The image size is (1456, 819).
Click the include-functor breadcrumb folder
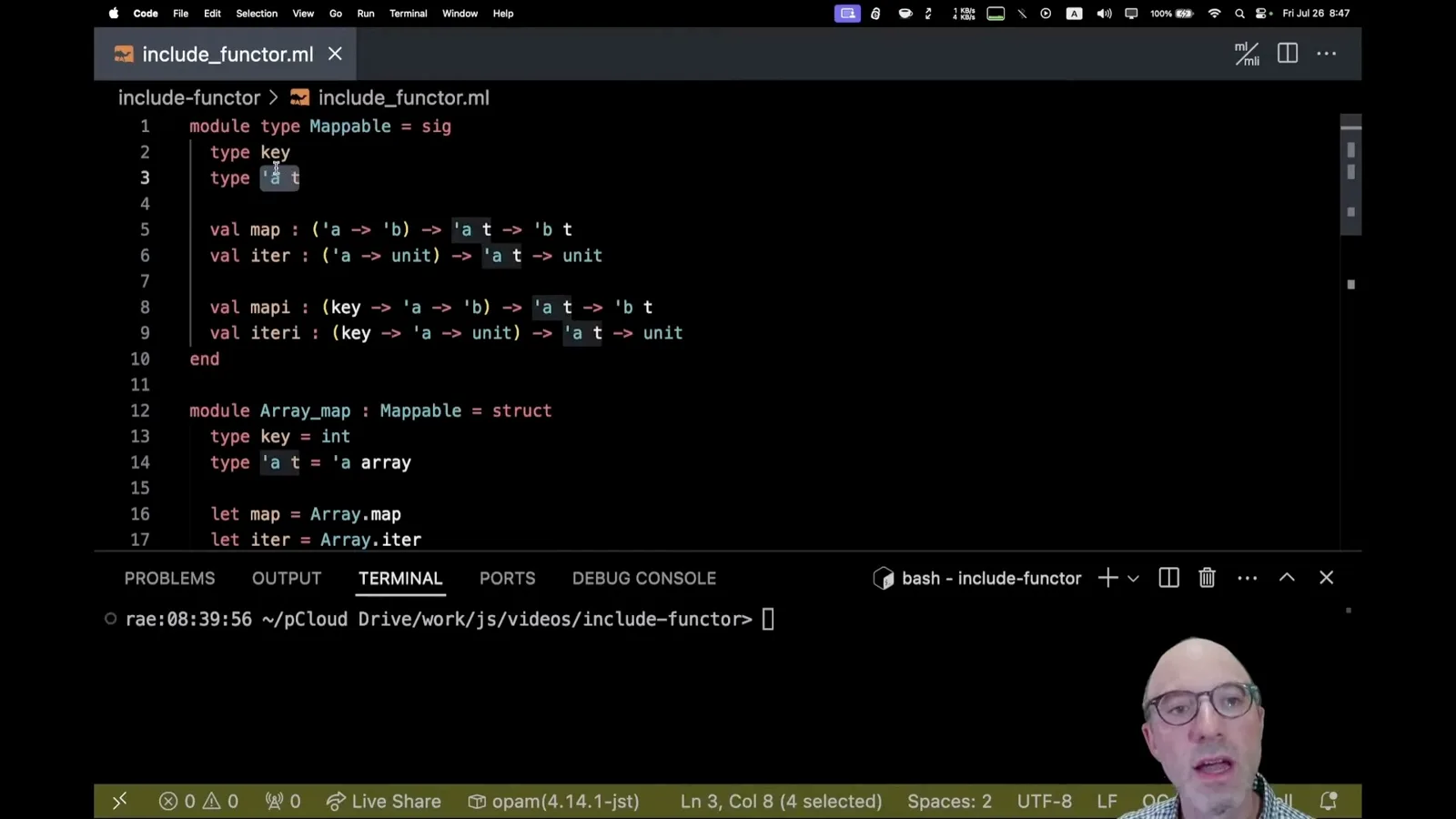point(189,97)
